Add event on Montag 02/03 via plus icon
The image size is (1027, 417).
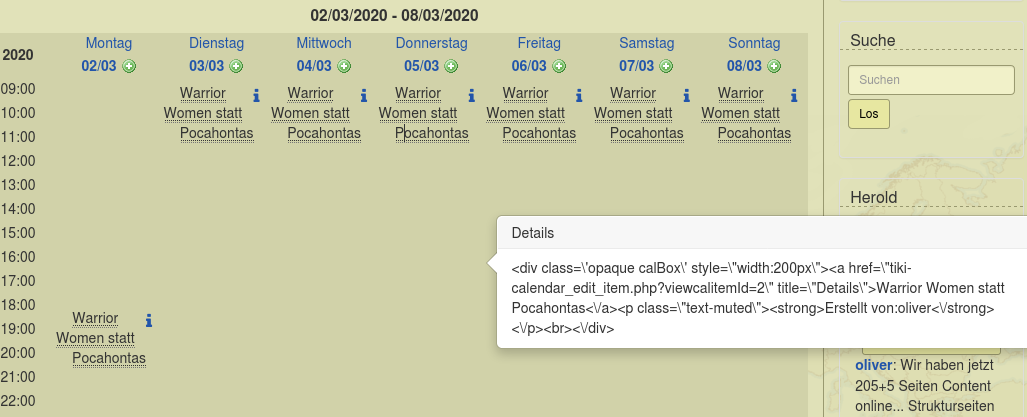(129, 66)
